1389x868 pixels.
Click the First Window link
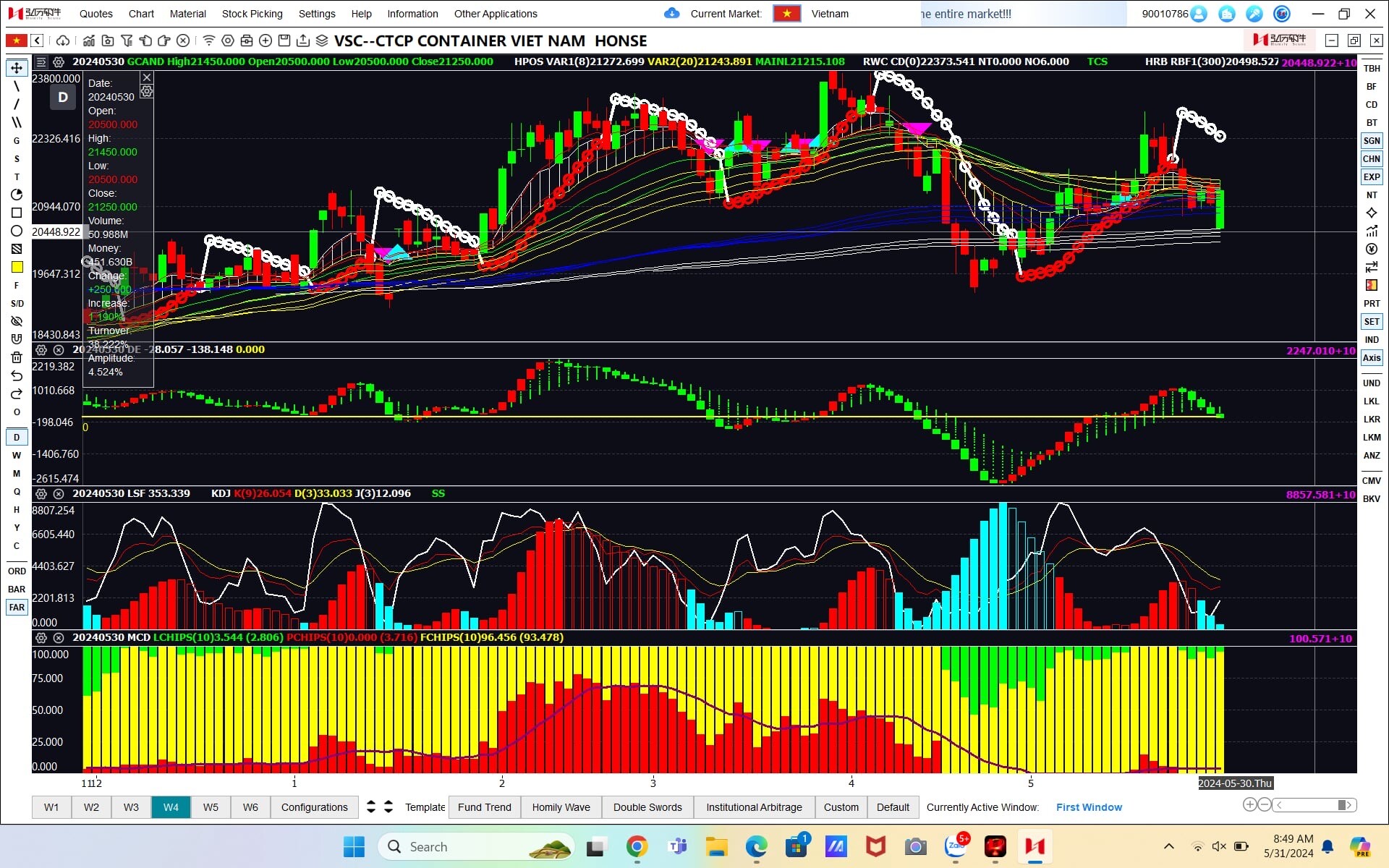pos(1089,807)
